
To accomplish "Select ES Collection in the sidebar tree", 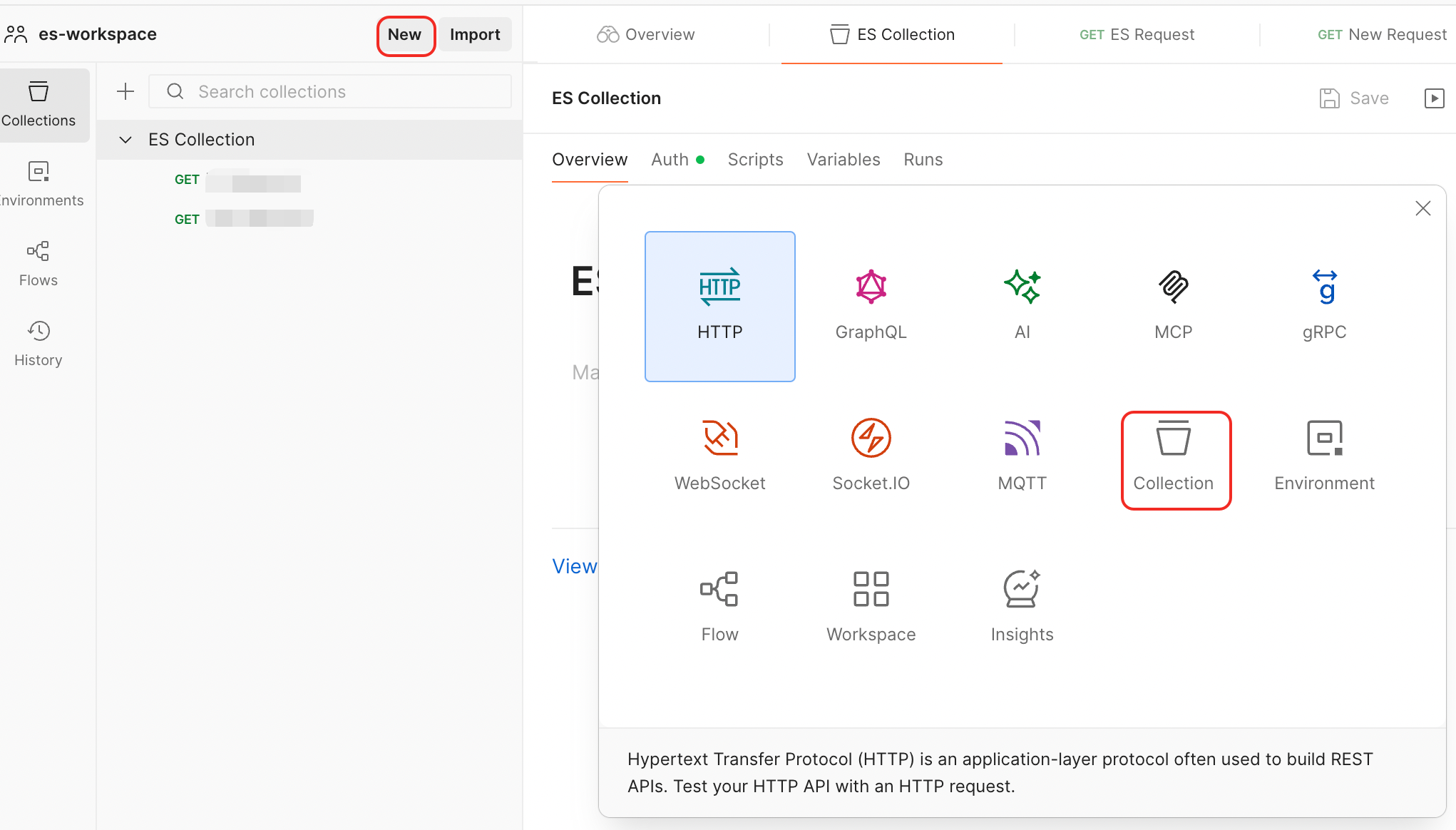I will pyautogui.click(x=309, y=140).
